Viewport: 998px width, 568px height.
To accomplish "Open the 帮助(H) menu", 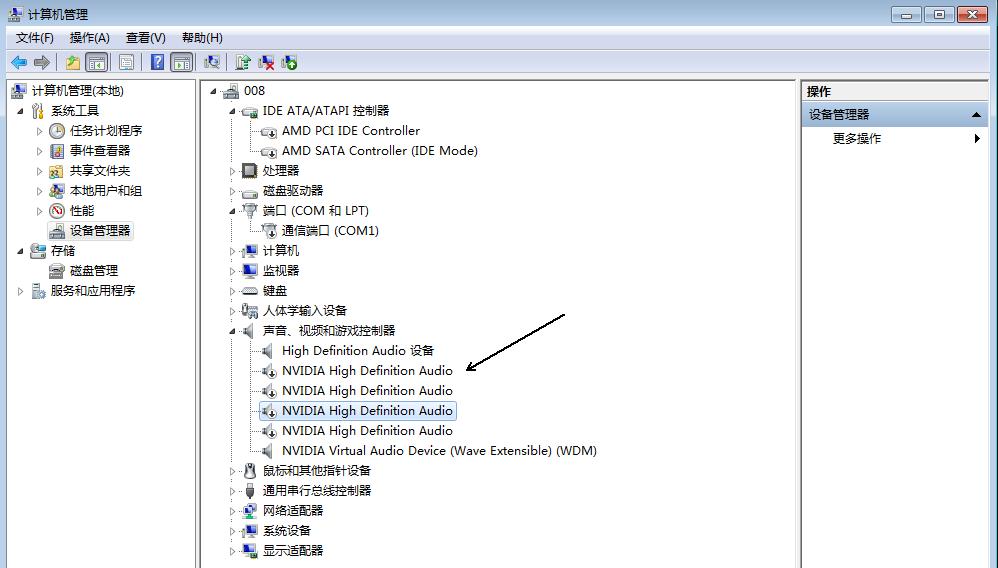I will (x=202, y=38).
